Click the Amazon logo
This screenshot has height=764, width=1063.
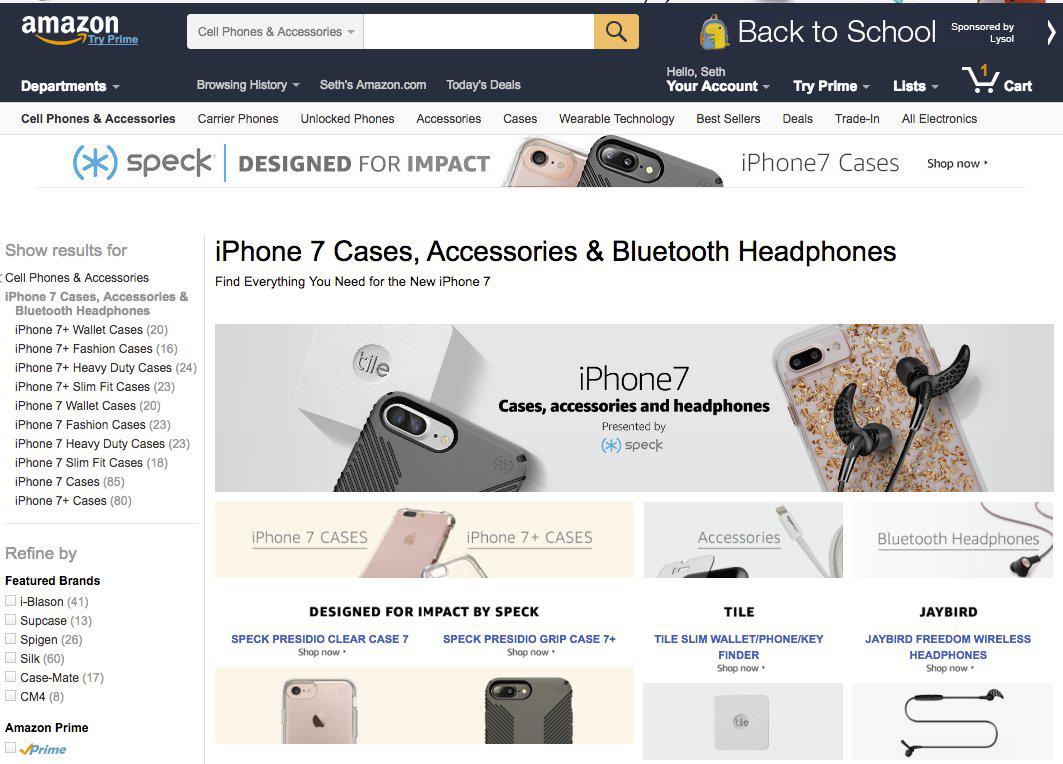coord(70,30)
